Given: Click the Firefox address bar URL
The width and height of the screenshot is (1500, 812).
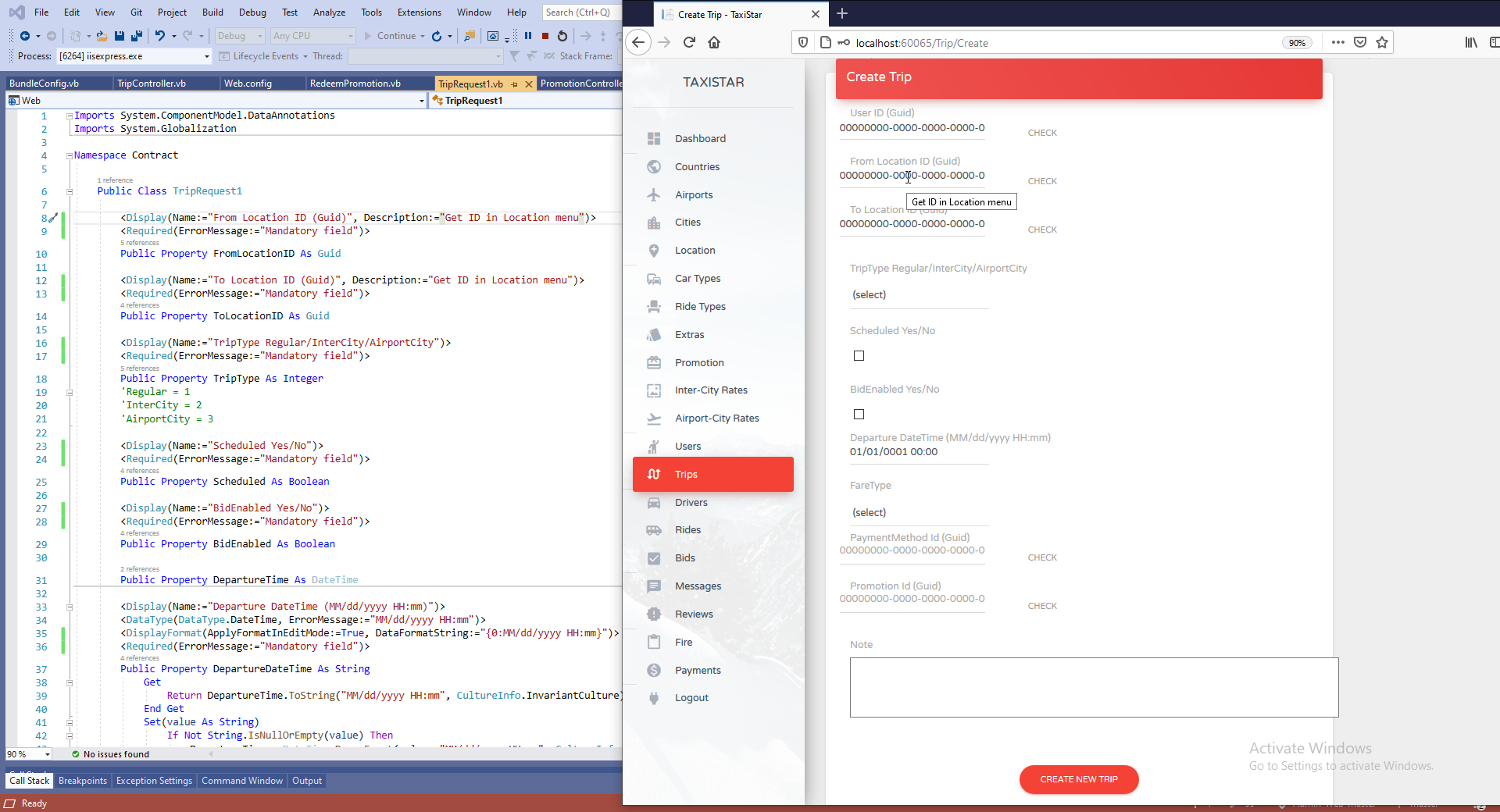Looking at the screenshot, I should [x=922, y=43].
